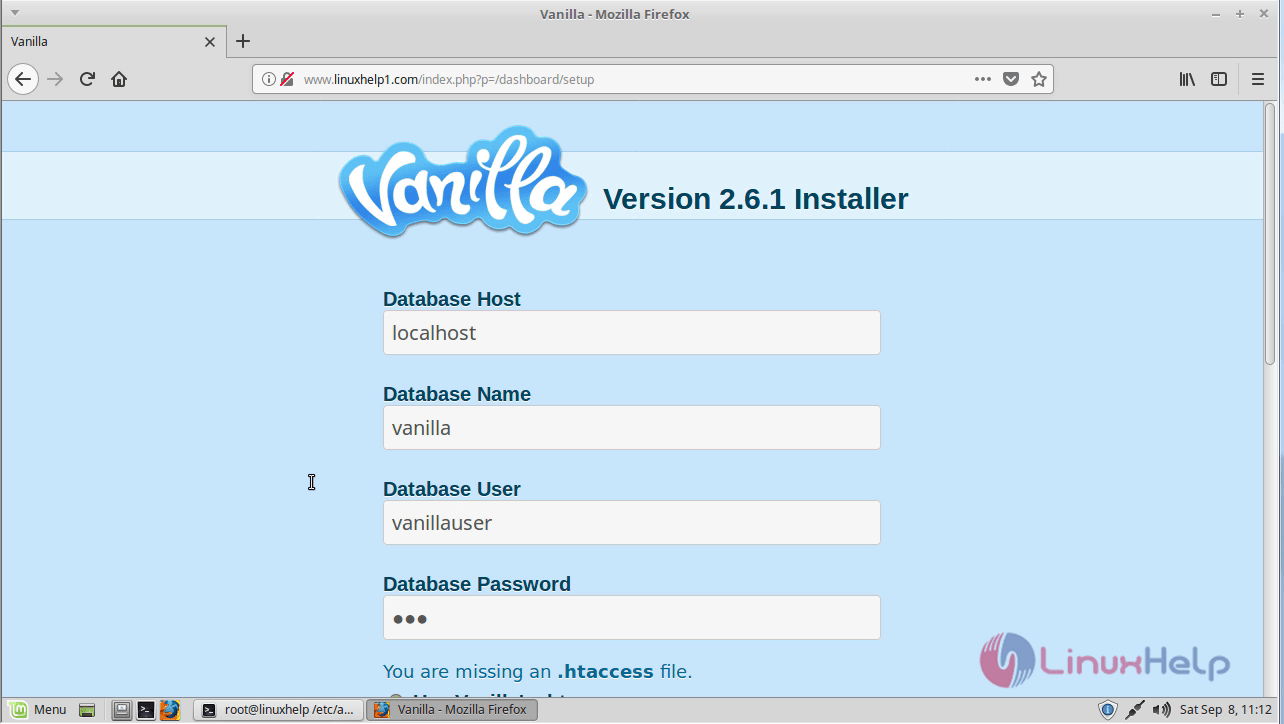Click the insecure connection padlock icon
1284x724 pixels.
coord(287,79)
